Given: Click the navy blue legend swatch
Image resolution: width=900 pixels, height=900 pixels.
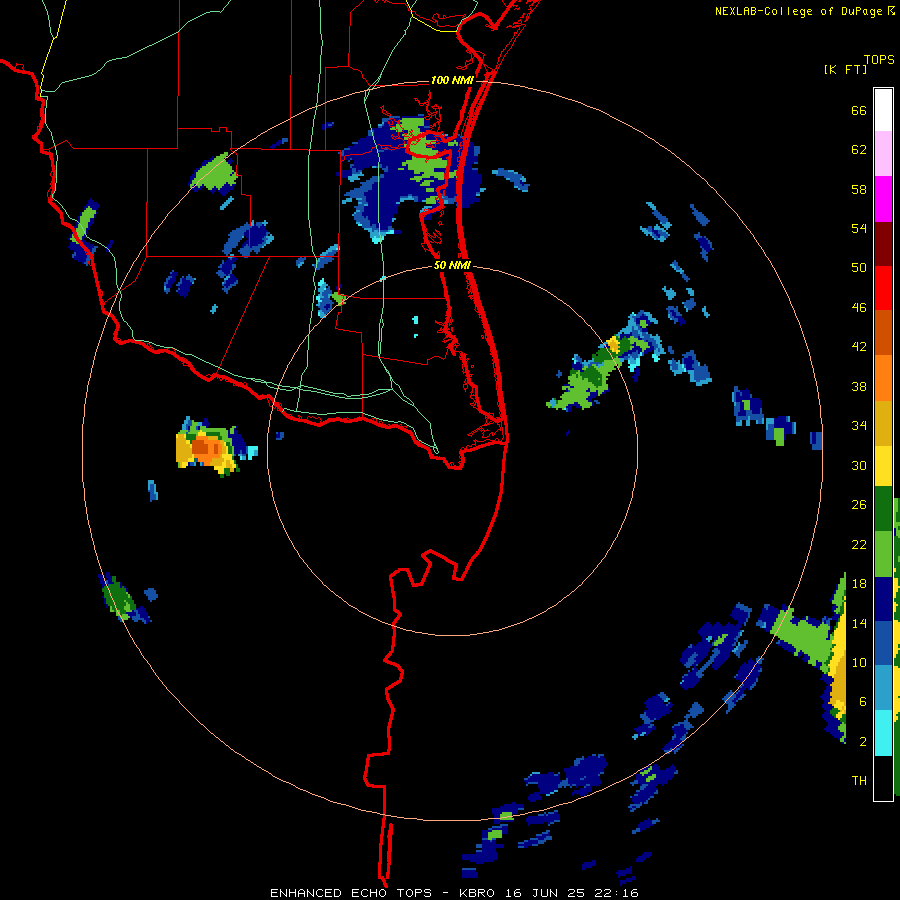Looking at the screenshot, I should (x=883, y=599).
